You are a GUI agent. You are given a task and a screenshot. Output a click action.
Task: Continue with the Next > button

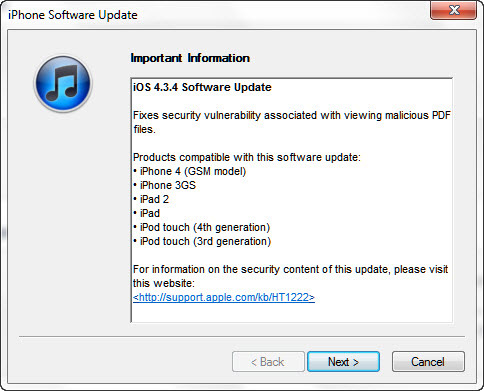(x=343, y=362)
